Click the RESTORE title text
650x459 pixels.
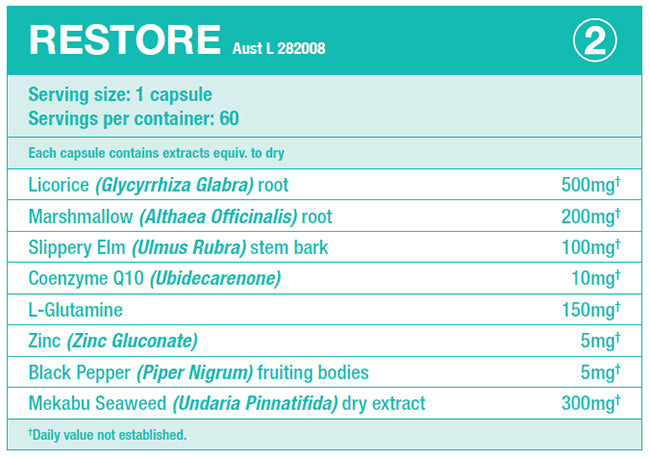coord(124,40)
